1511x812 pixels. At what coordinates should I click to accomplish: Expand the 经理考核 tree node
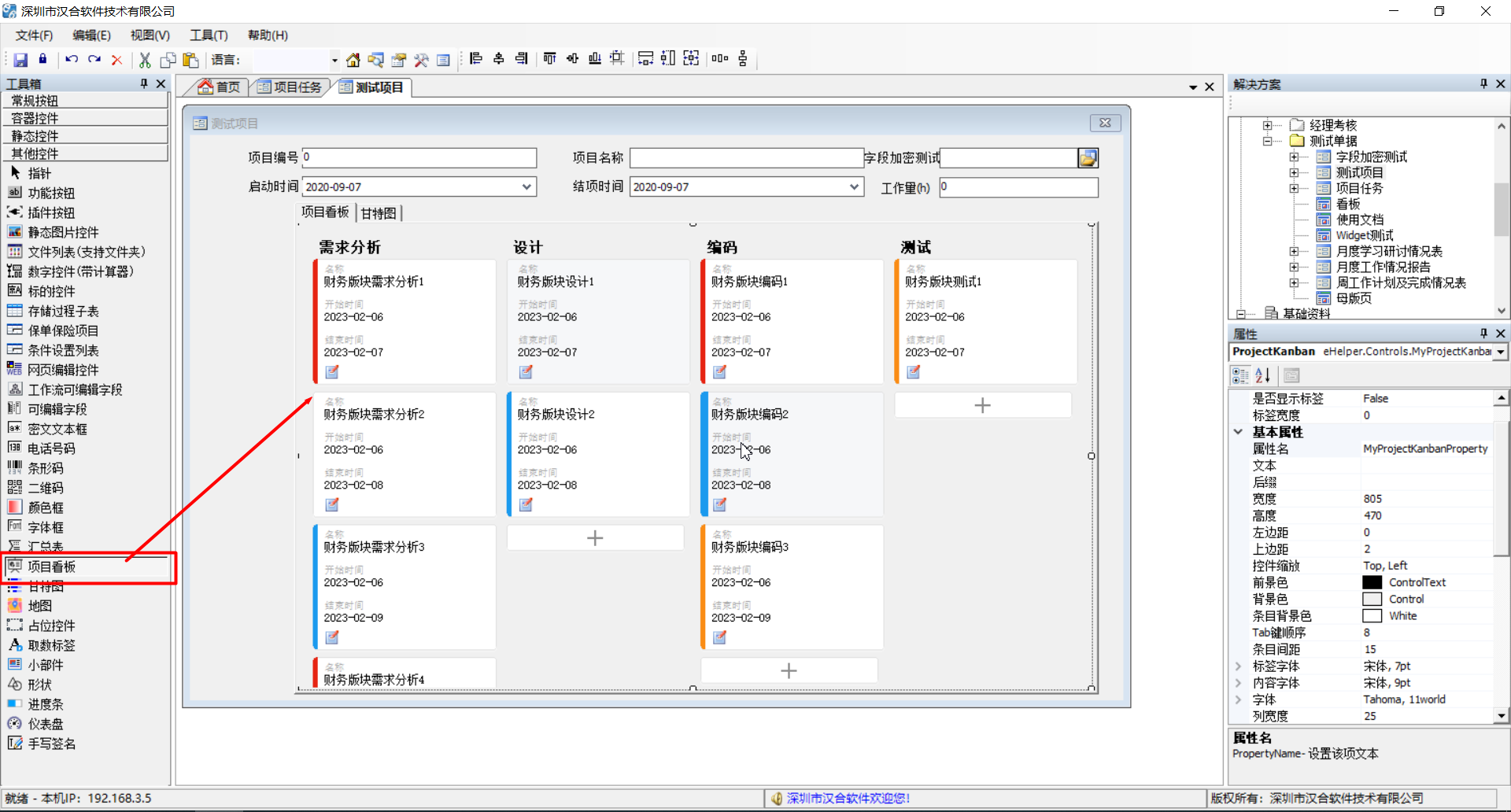[x=1267, y=125]
